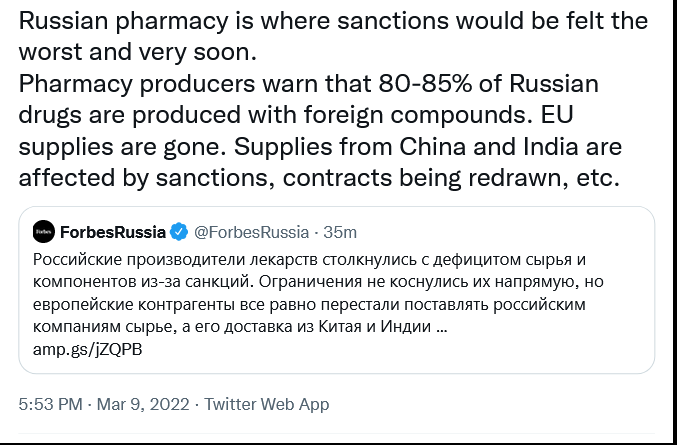Click the @ForbesRussia handle
This screenshot has width=677, height=445.
click(250, 233)
